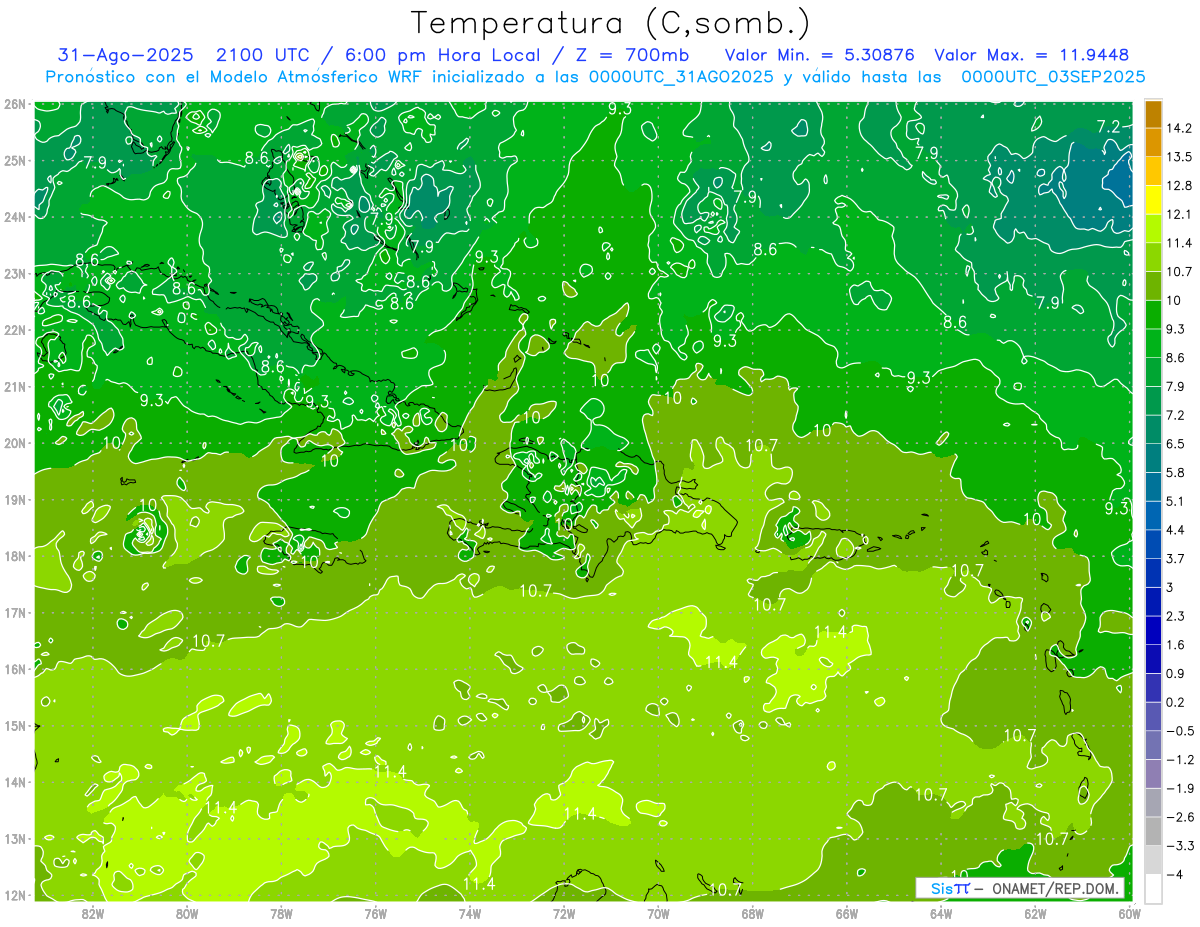The width and height of the screenshot is (1200, 927).
Task: Click the 6.5 color scale label
Action: point(1178,443)
